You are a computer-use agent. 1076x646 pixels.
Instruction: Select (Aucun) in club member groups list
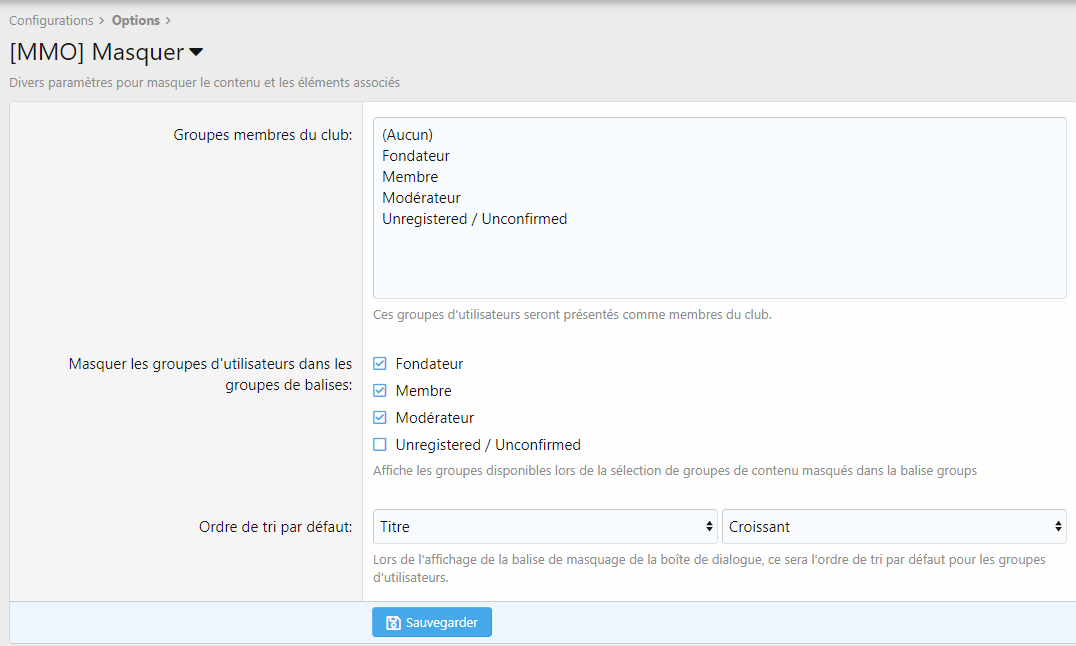coord(408,135)
